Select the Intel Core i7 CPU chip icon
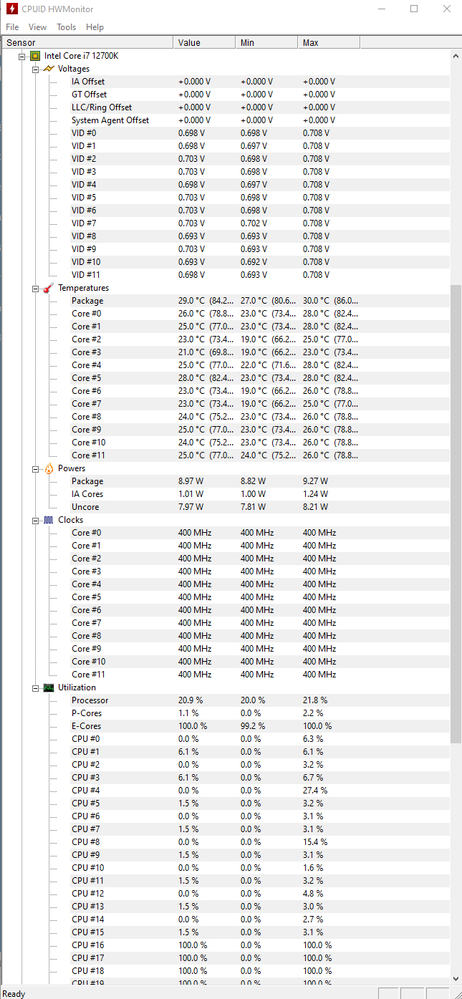This screenshot has width=462, height=999. pyautogui.click(x=36, y=56)
